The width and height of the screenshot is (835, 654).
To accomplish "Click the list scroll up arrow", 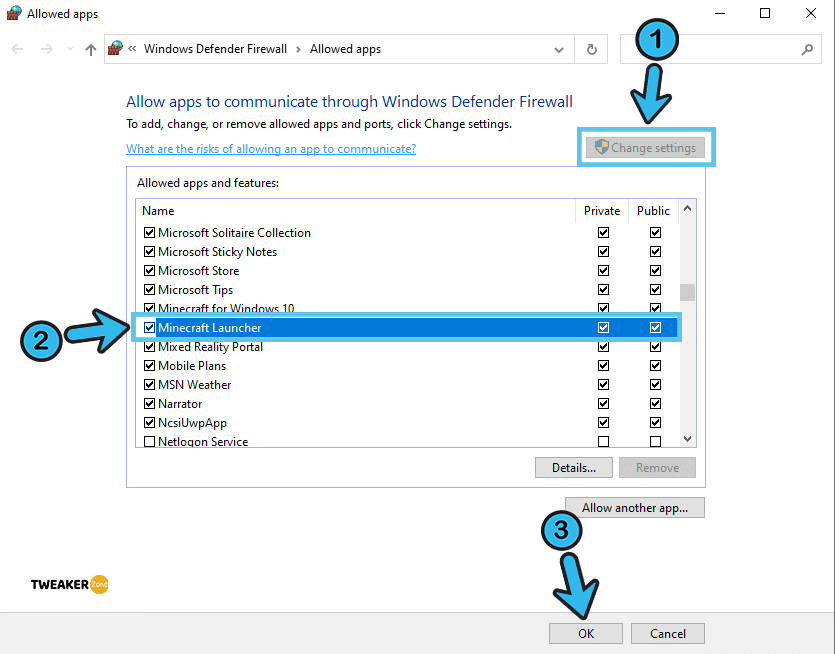I will [x=687, y=208].
